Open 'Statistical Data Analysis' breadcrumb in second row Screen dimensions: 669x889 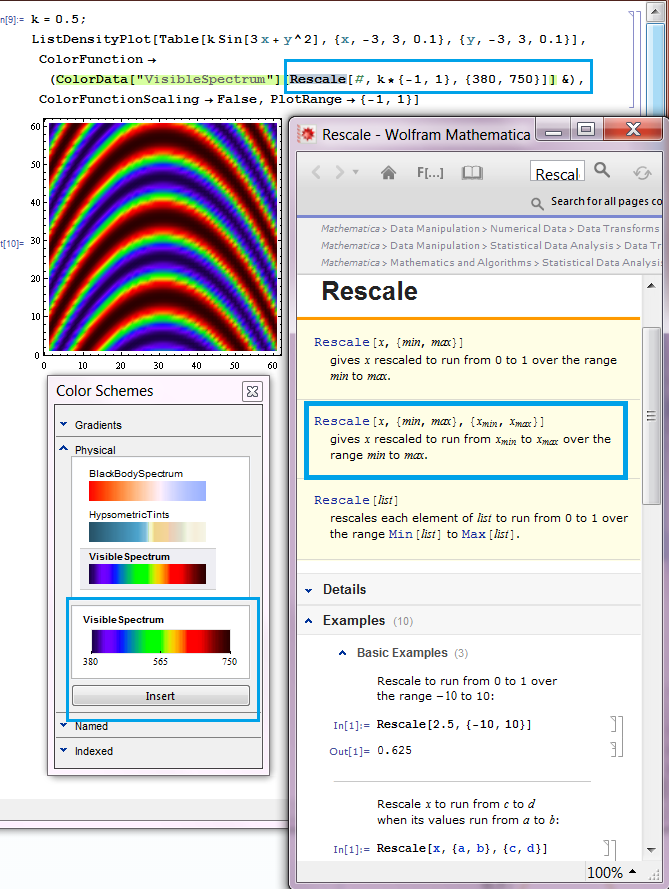(552, 245)
